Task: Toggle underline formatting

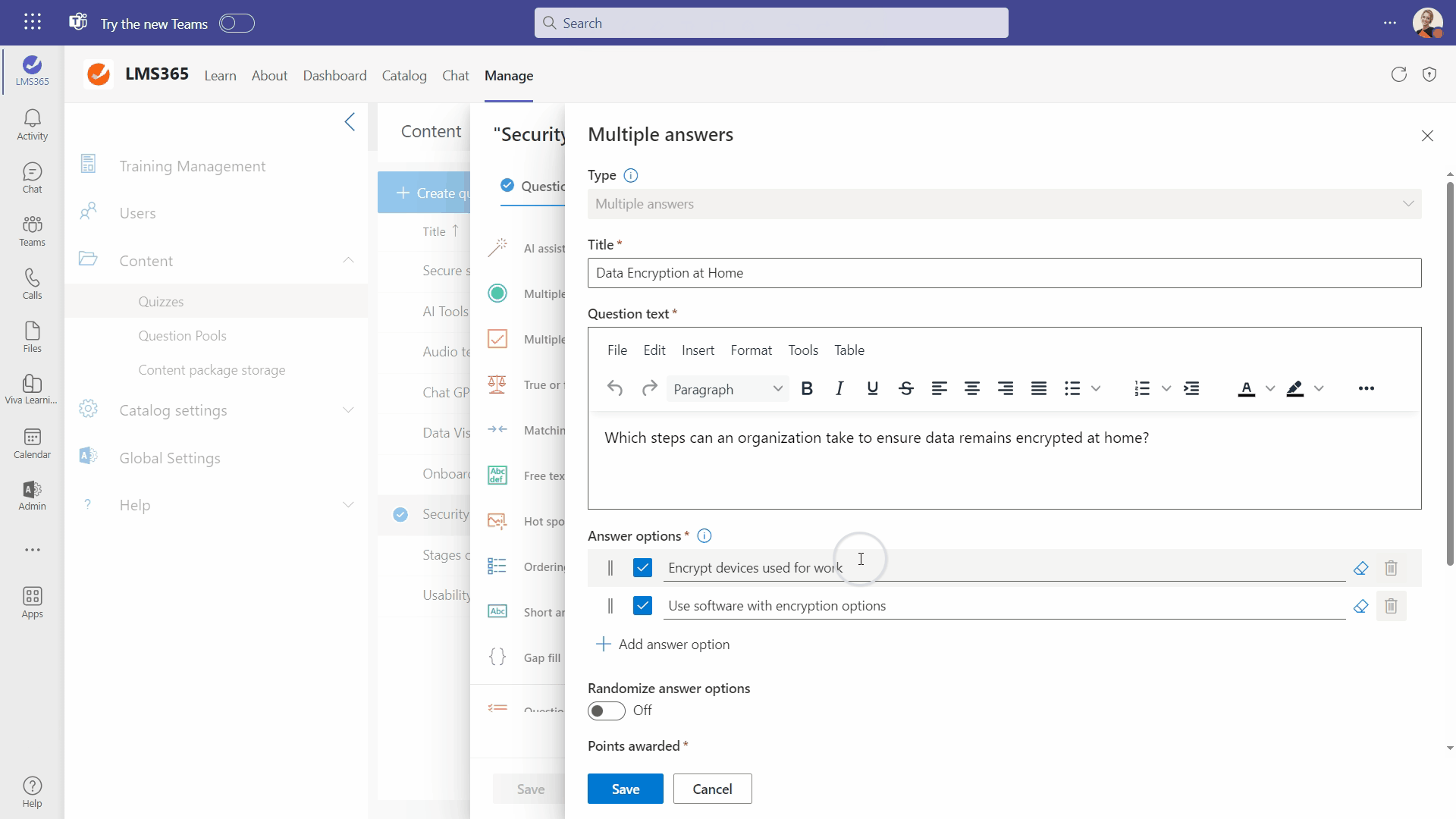Action: point(873,389)
